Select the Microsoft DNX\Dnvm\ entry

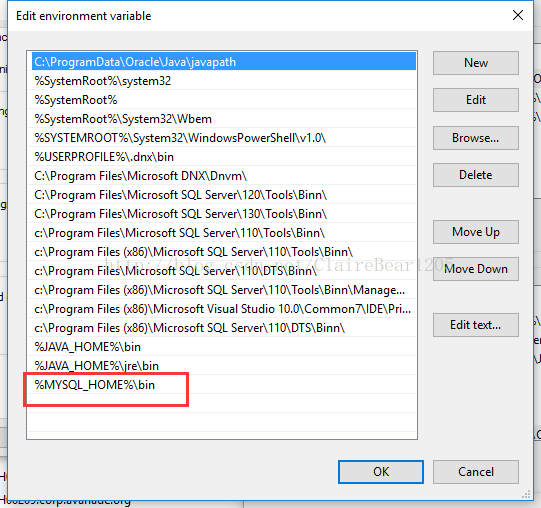click(222, 176)
